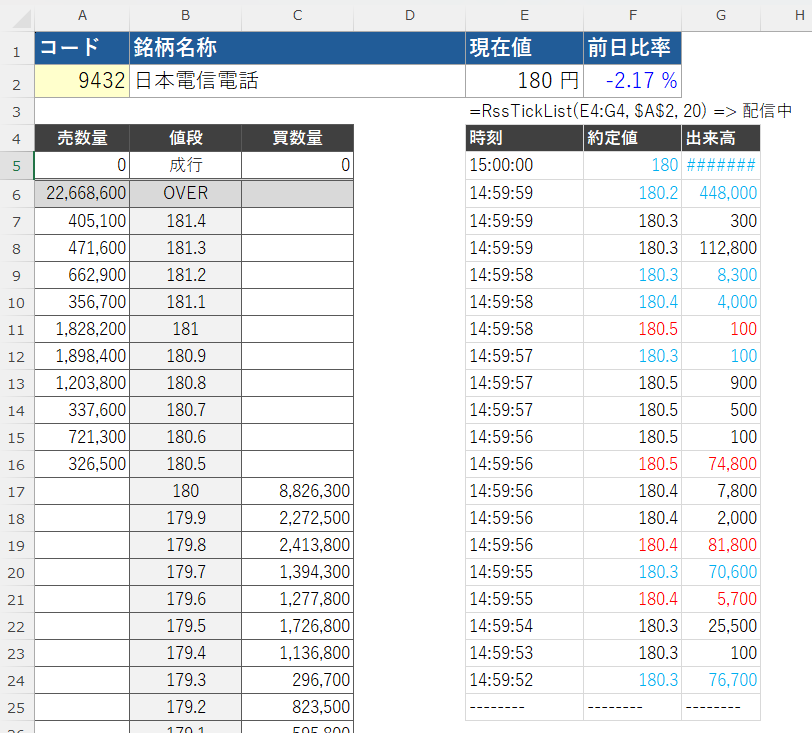Image resolution: width=812 pixels, height=733 pixels.
Task: Select row 25 header
Action: (17, 707)
